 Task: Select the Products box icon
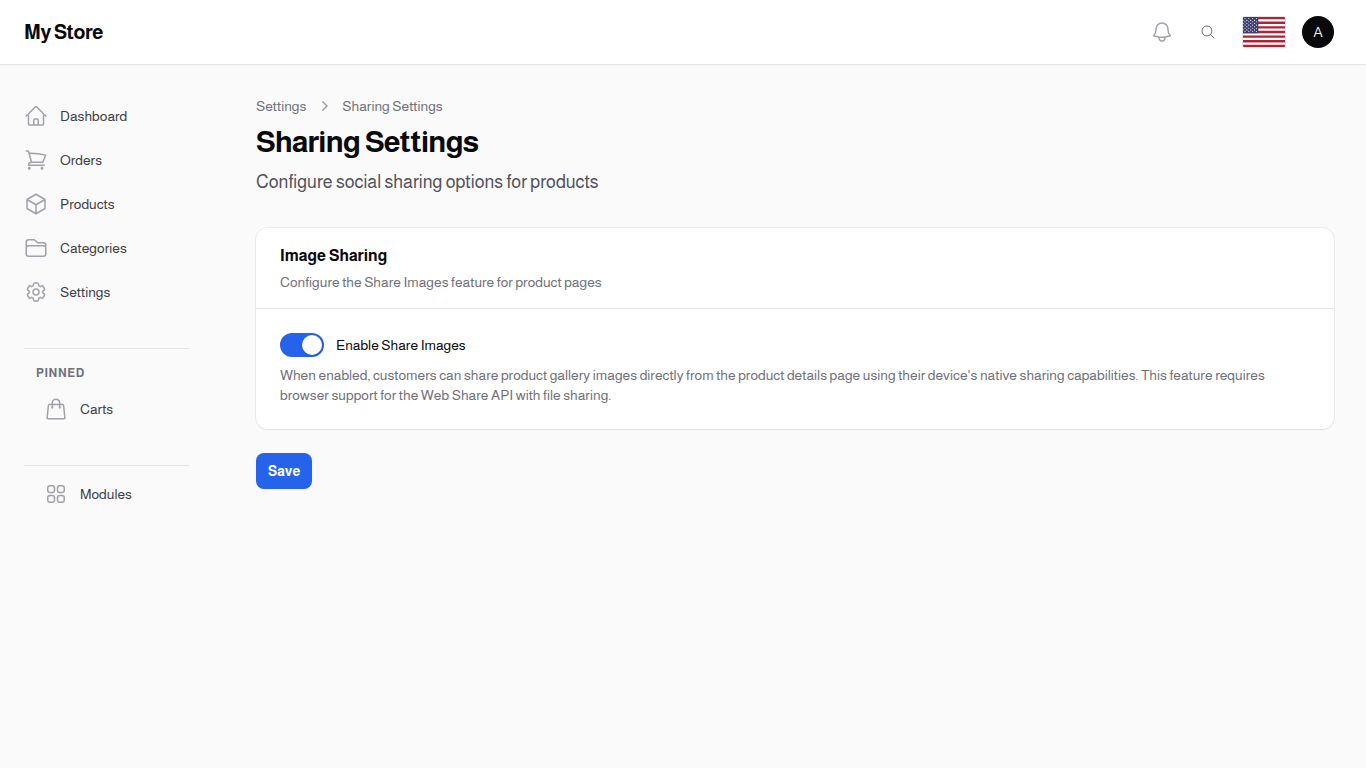point(36,203)
